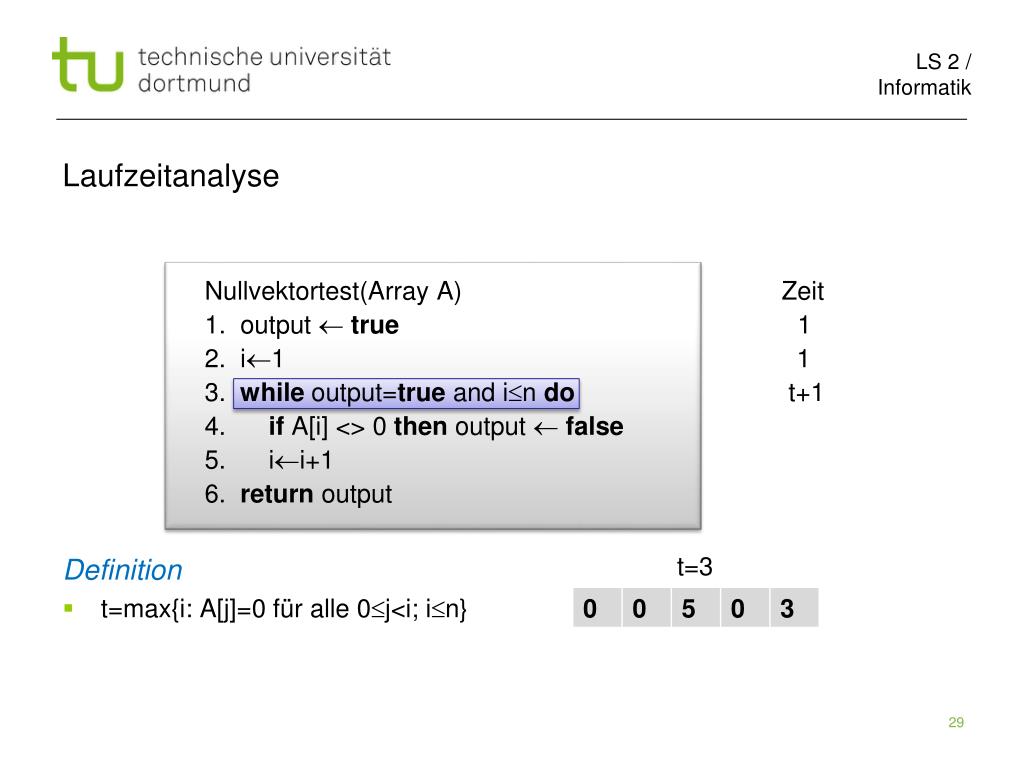Click the Nullvektortest(Array A) header

click(x=333, y=291)
